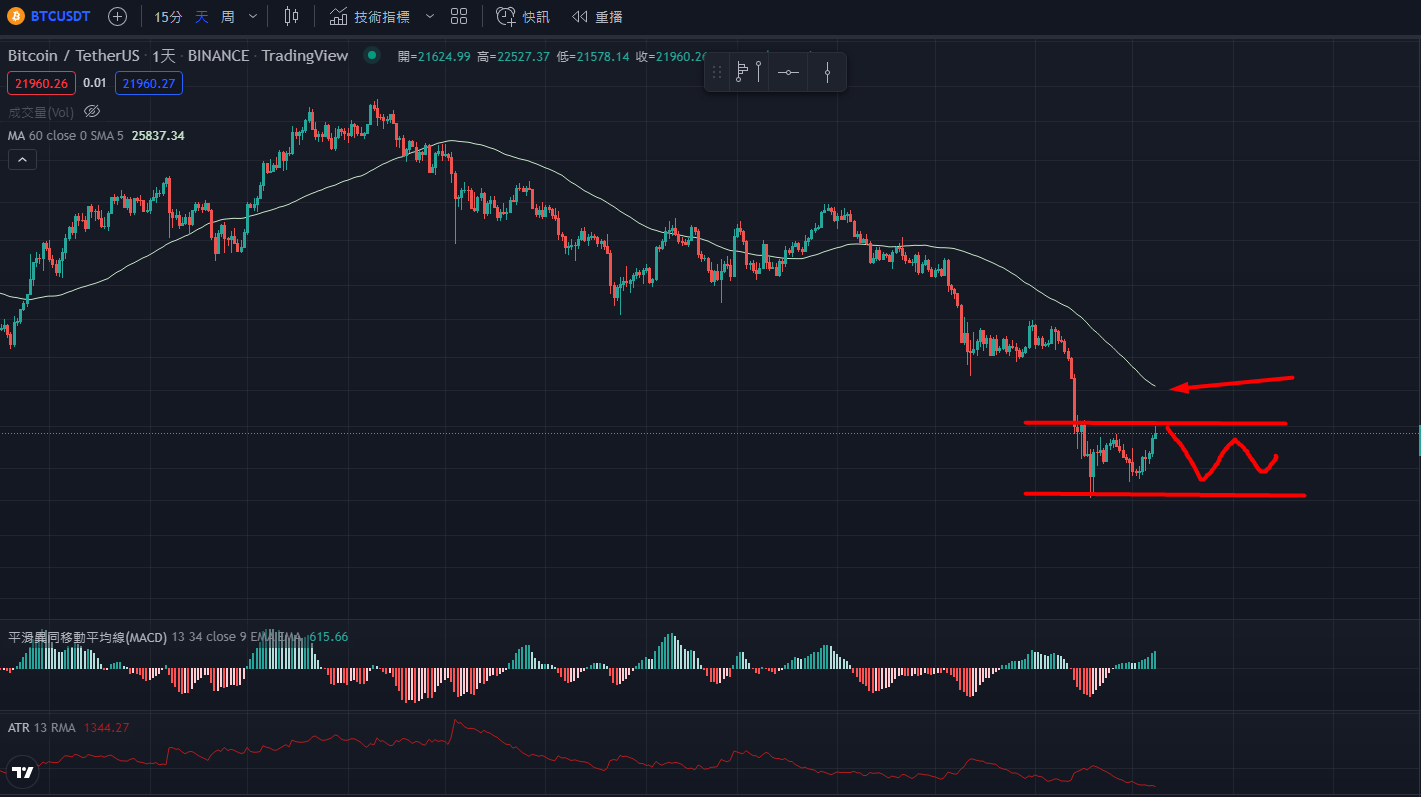Switch to the 15分 time interval
This screenshot has height=797, width=1421.
[x=168, y=16]
